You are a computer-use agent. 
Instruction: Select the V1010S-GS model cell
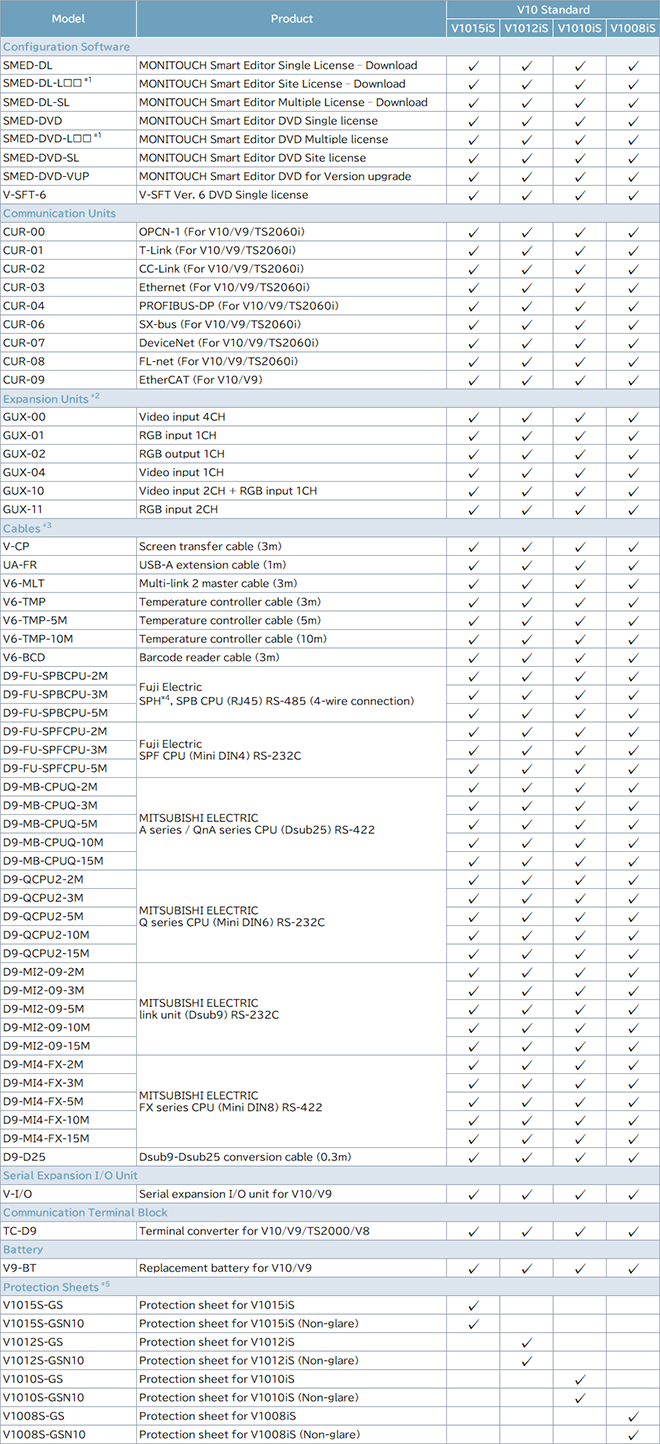(68, 1379)
